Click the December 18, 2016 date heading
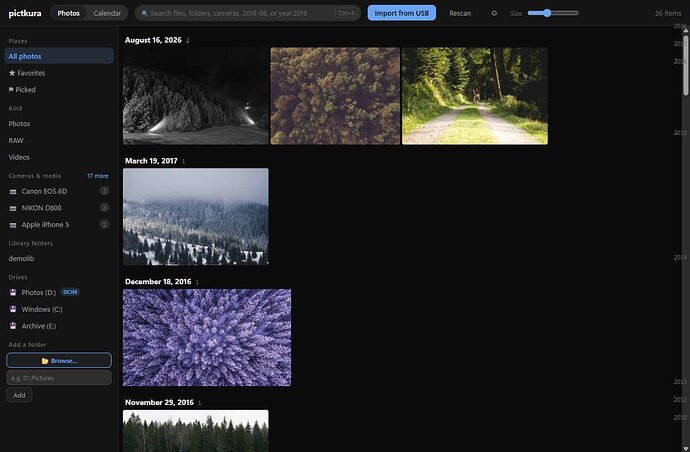 tap(158, 282)
